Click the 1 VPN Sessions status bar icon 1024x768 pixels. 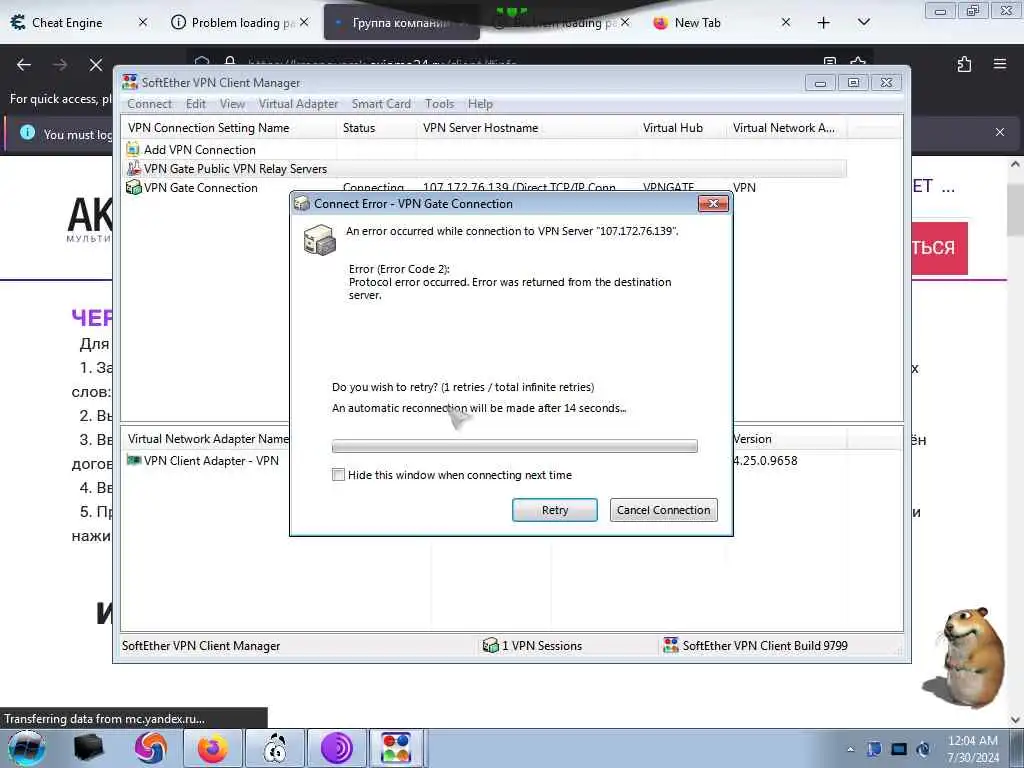(490, 646)
